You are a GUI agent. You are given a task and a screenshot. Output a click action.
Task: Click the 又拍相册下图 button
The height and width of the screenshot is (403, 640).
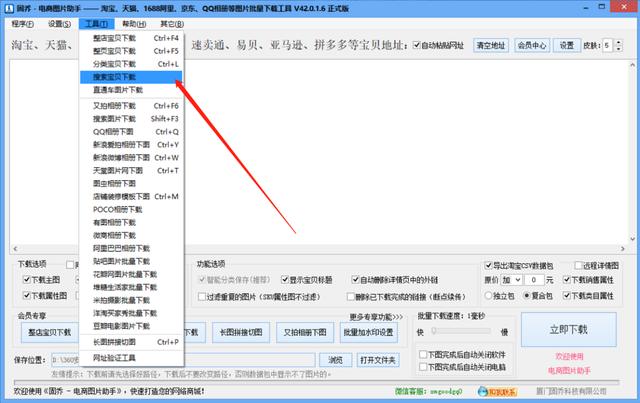click(x=305, y=332)
